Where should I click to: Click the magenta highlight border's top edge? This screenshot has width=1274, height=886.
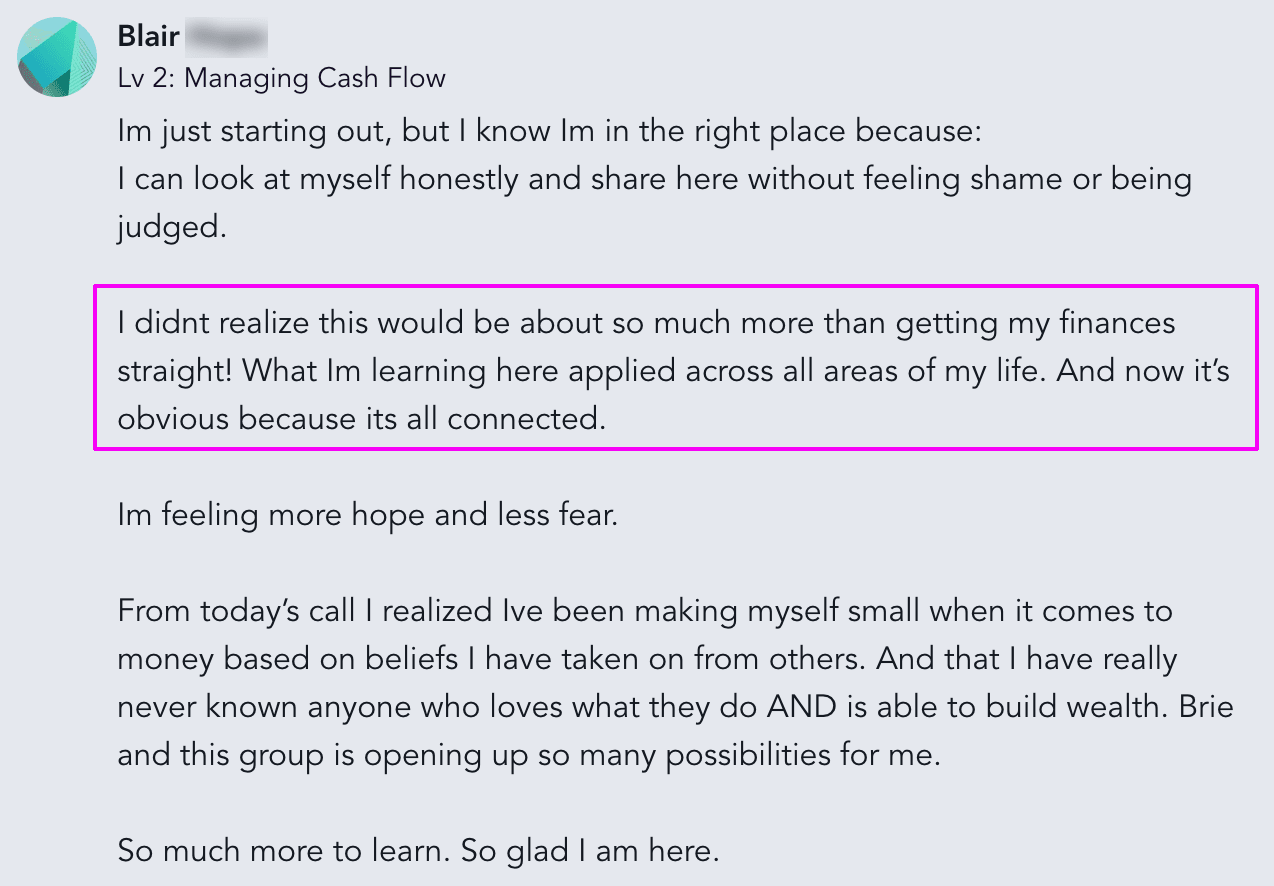click(x=675, y=287)
